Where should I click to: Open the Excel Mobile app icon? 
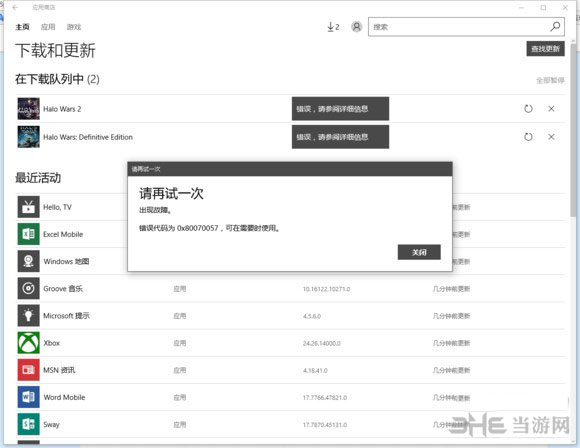point(28,234)
